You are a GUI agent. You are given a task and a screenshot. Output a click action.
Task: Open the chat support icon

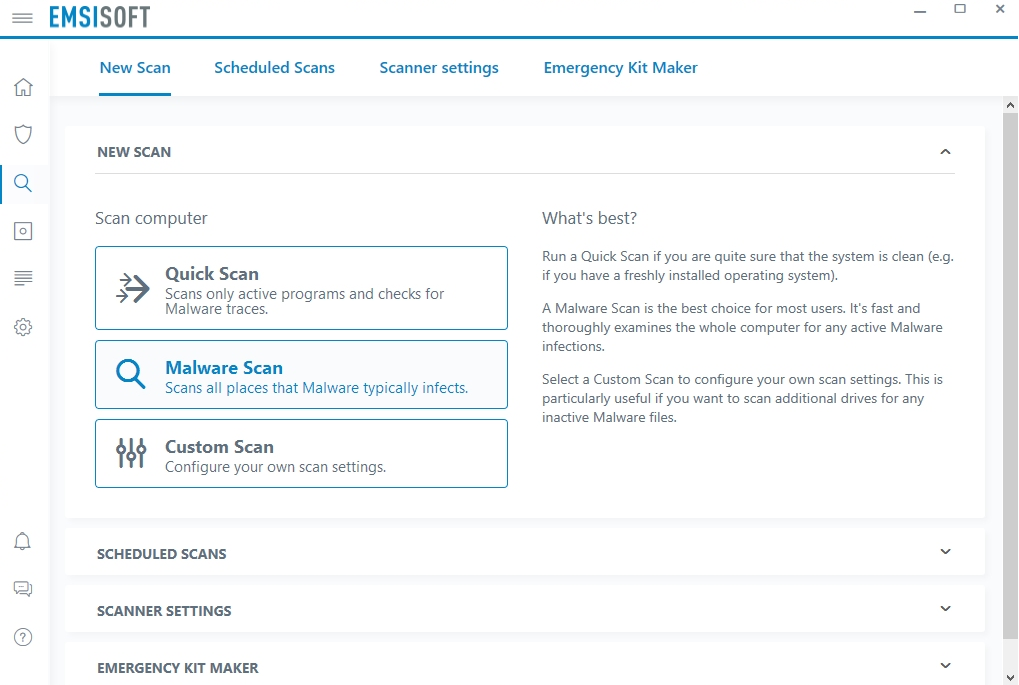[23, 589]
